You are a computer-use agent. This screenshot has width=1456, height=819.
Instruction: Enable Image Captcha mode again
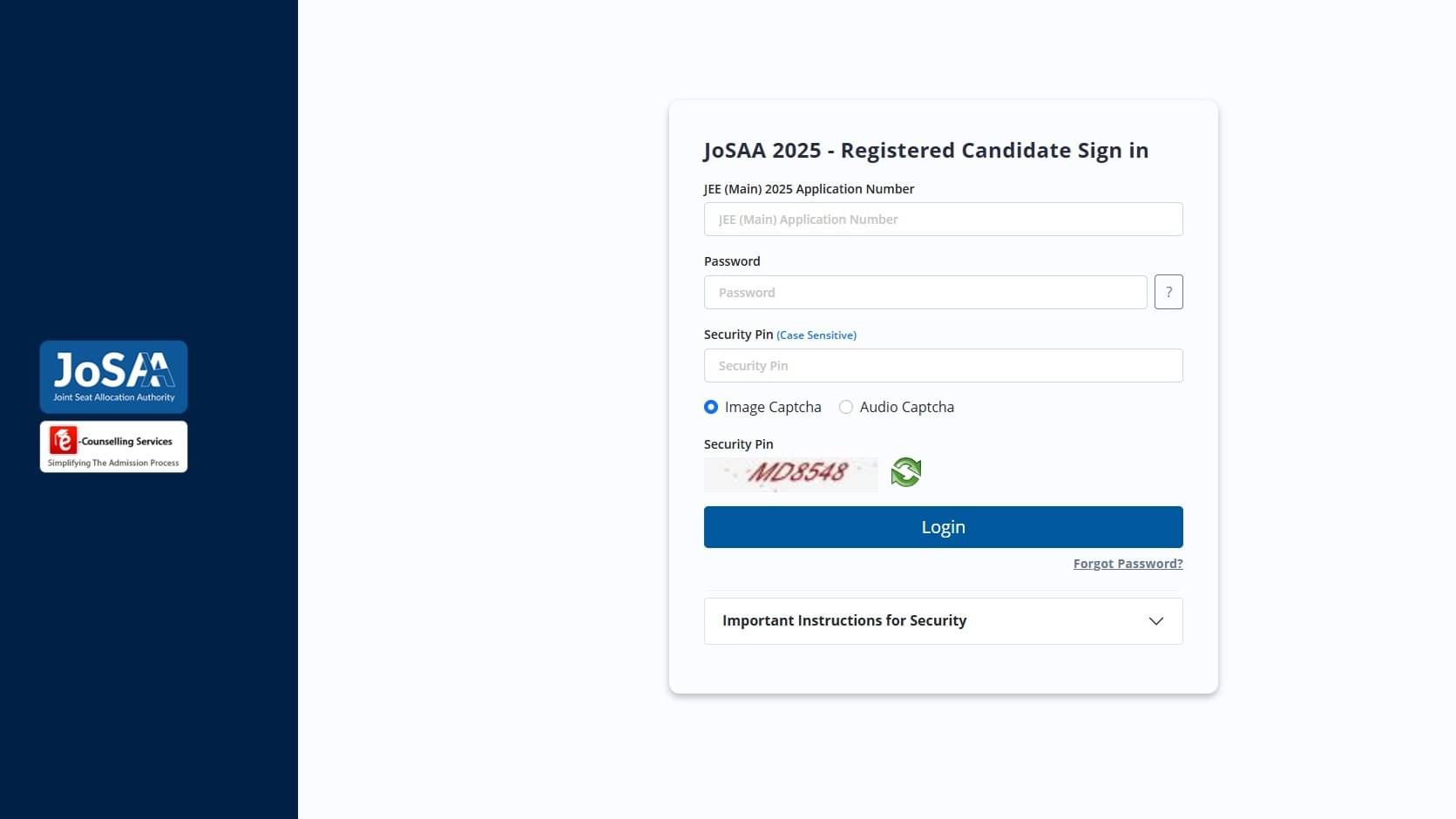pos(711,407)
